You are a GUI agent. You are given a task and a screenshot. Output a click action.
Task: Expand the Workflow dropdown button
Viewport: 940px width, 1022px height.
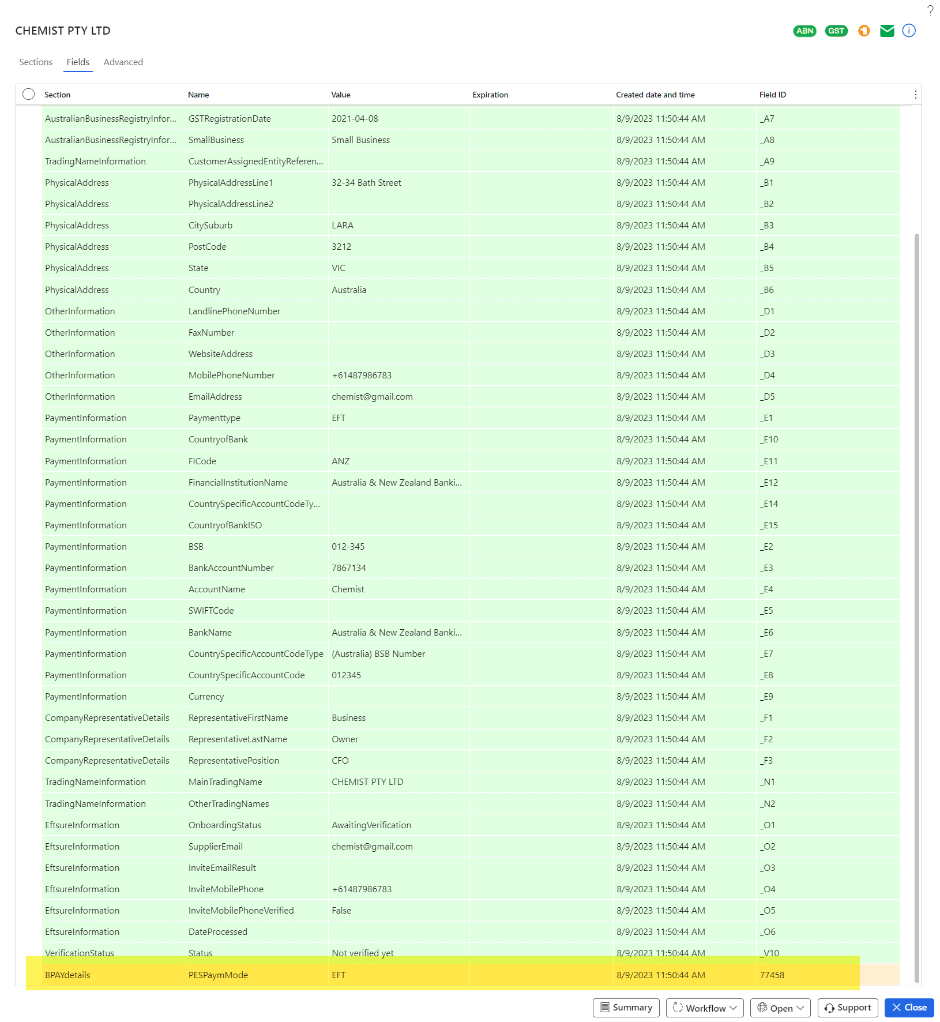point(705,1008)
